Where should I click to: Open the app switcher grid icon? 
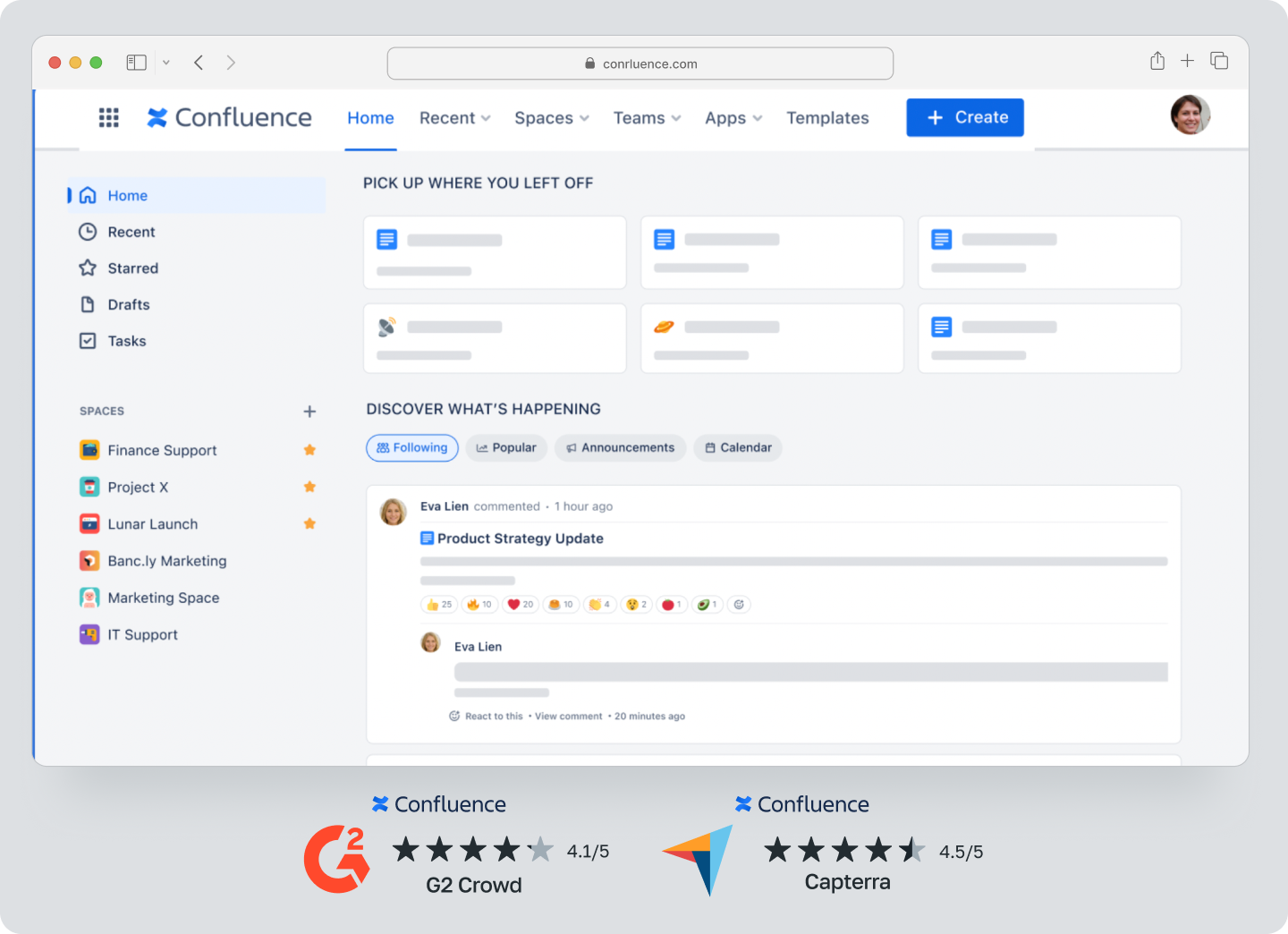[108, 118]
